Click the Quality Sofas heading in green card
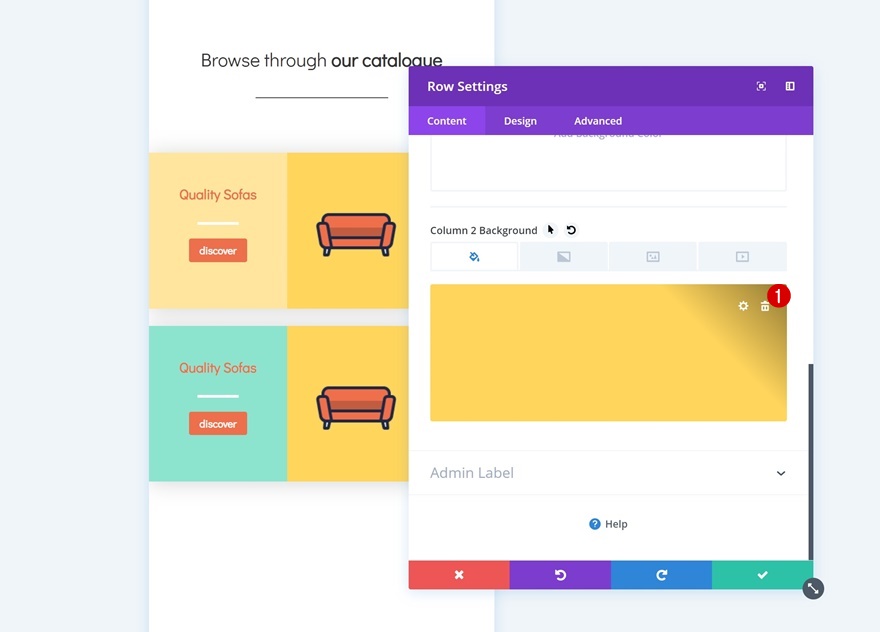 click(218, 368)
